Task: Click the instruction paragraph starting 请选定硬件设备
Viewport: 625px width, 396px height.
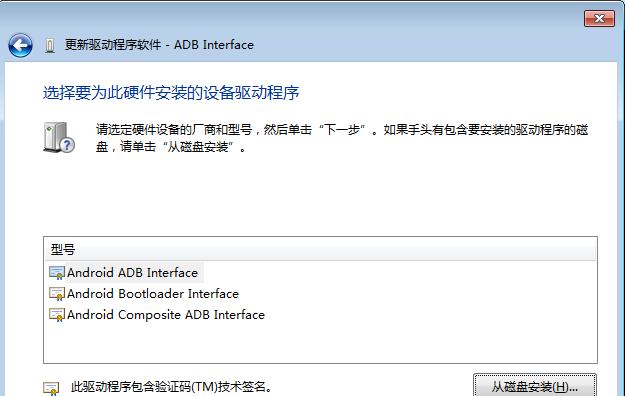Action: (x=342, y=138)
